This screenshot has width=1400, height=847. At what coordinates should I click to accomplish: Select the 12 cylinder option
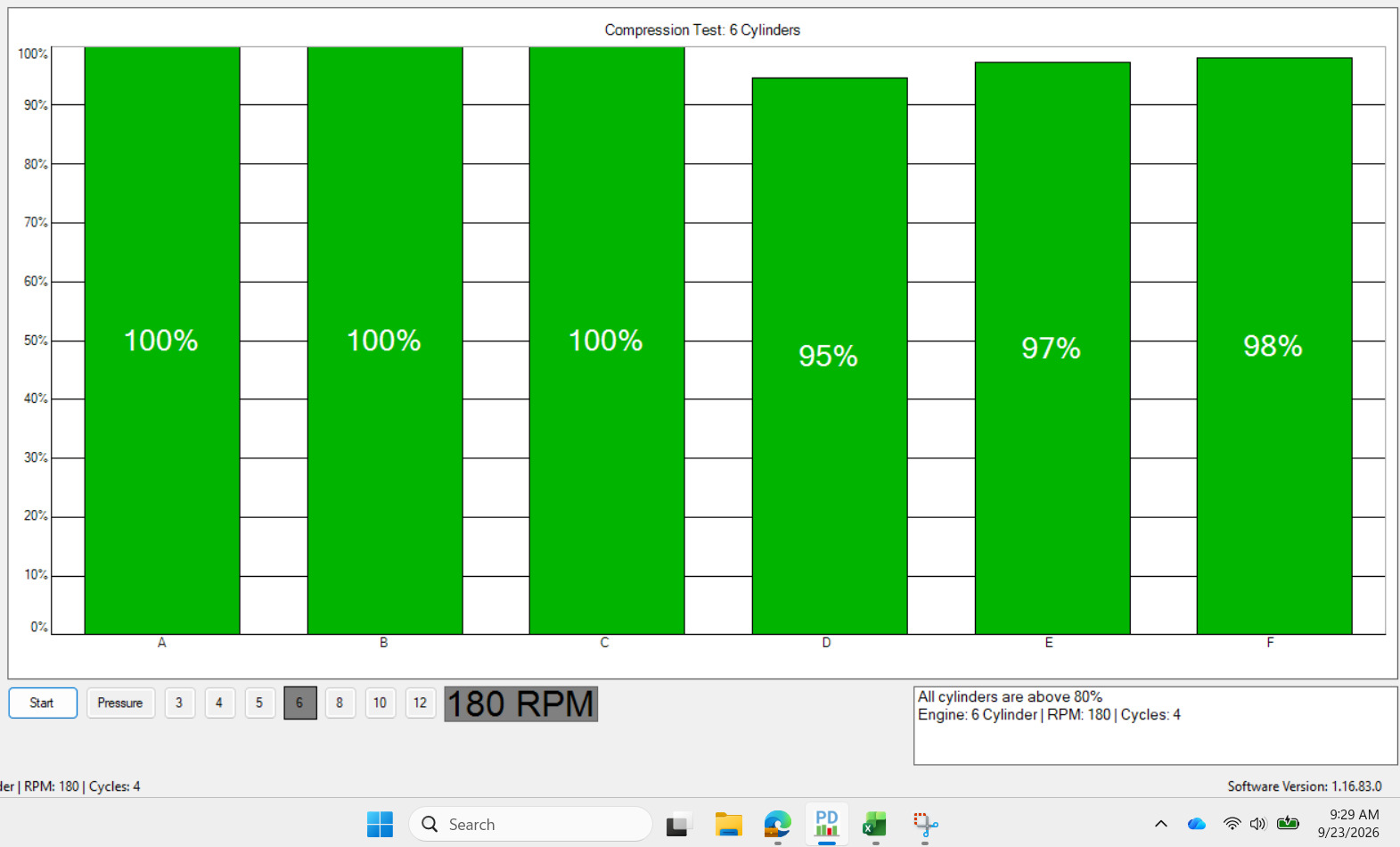tap(420, 703)
